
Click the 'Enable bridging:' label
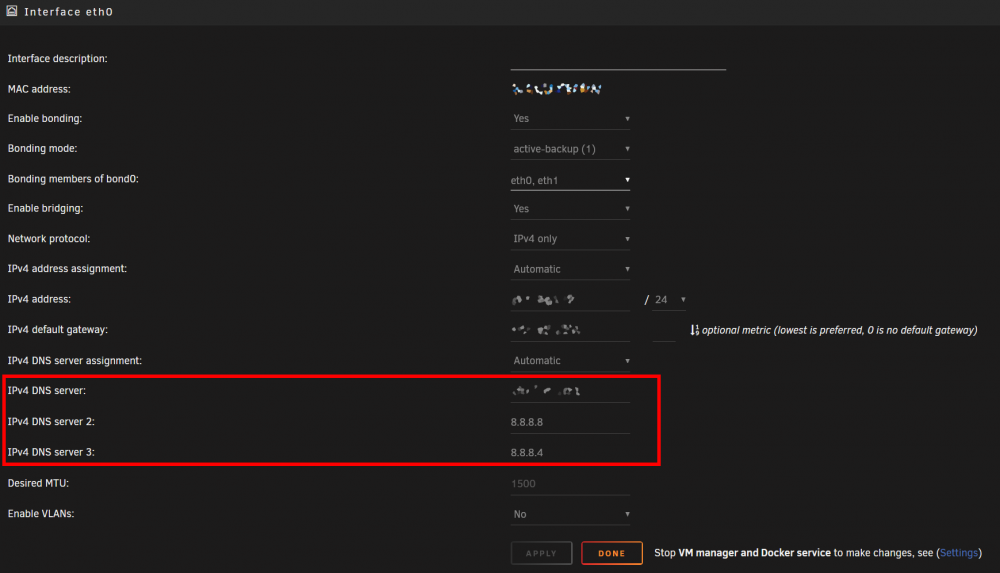pos(45,208)
